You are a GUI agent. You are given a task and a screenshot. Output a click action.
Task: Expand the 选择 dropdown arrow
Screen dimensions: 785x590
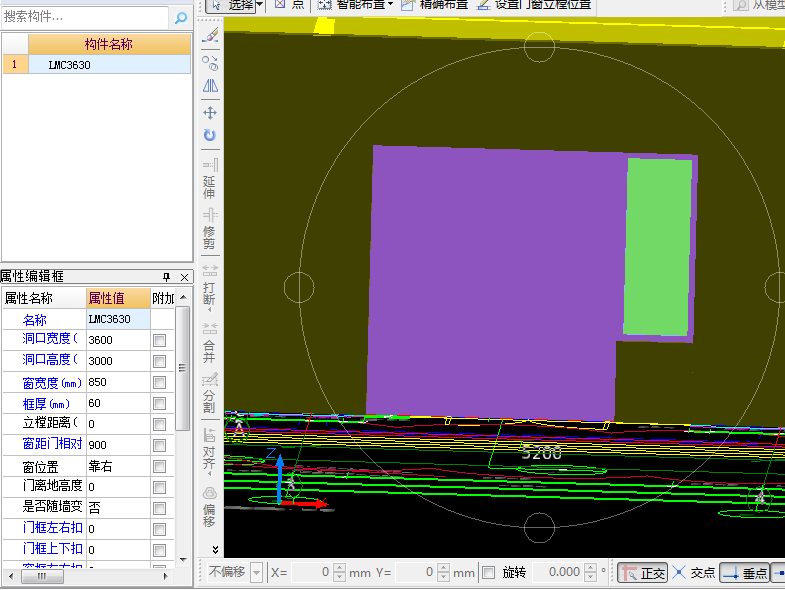click(x=260, y=5)
